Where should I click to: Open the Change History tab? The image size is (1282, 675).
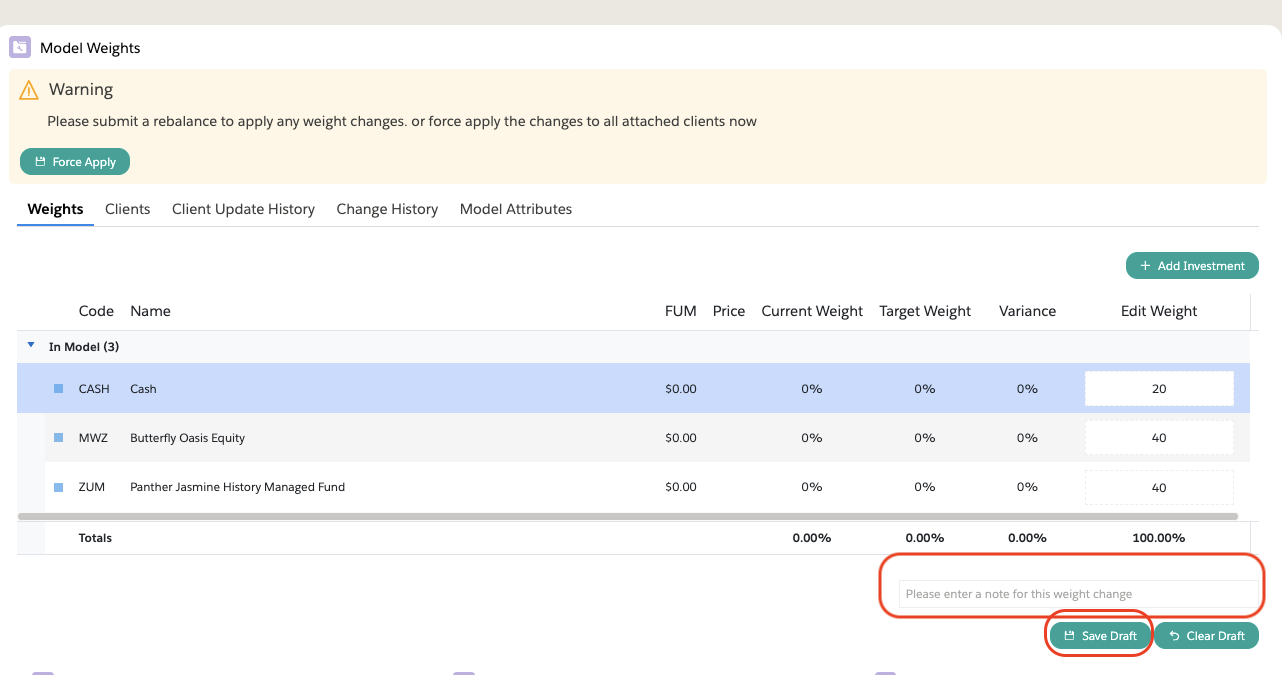pos(387,209)
